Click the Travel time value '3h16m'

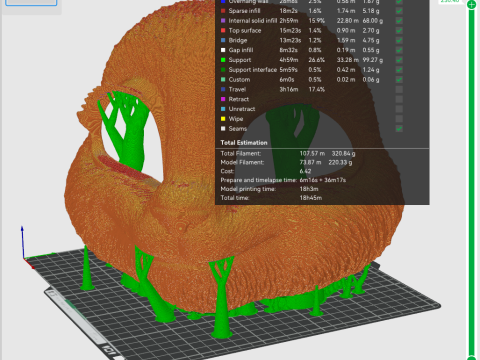289,89
